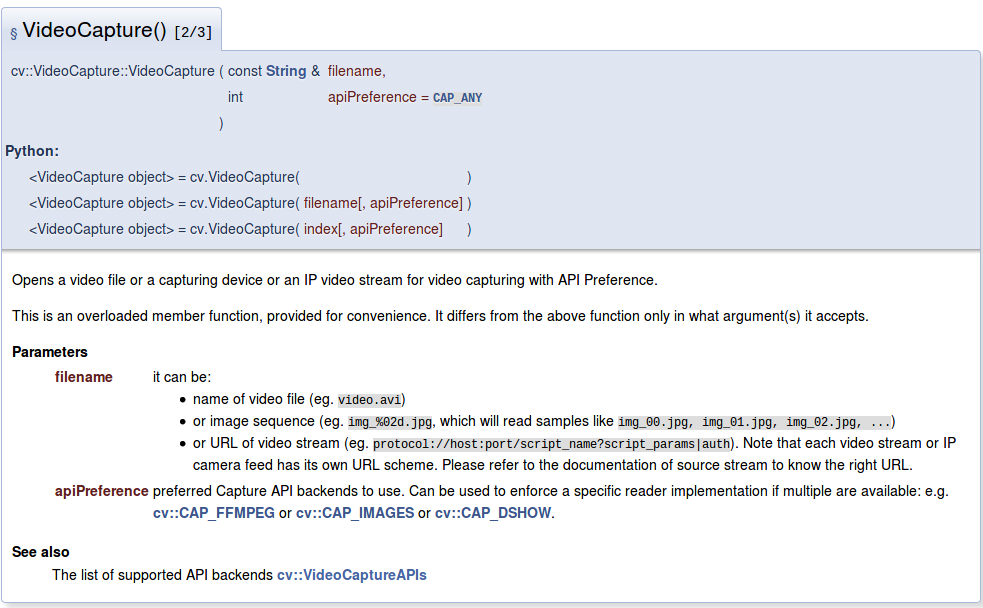Select the apiPreference parameter name under Parameters
983x608 pixels.
(x=102, y=491)
